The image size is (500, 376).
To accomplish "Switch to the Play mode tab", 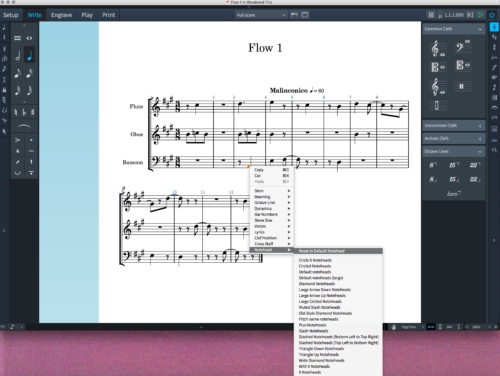I will [87, 15].
